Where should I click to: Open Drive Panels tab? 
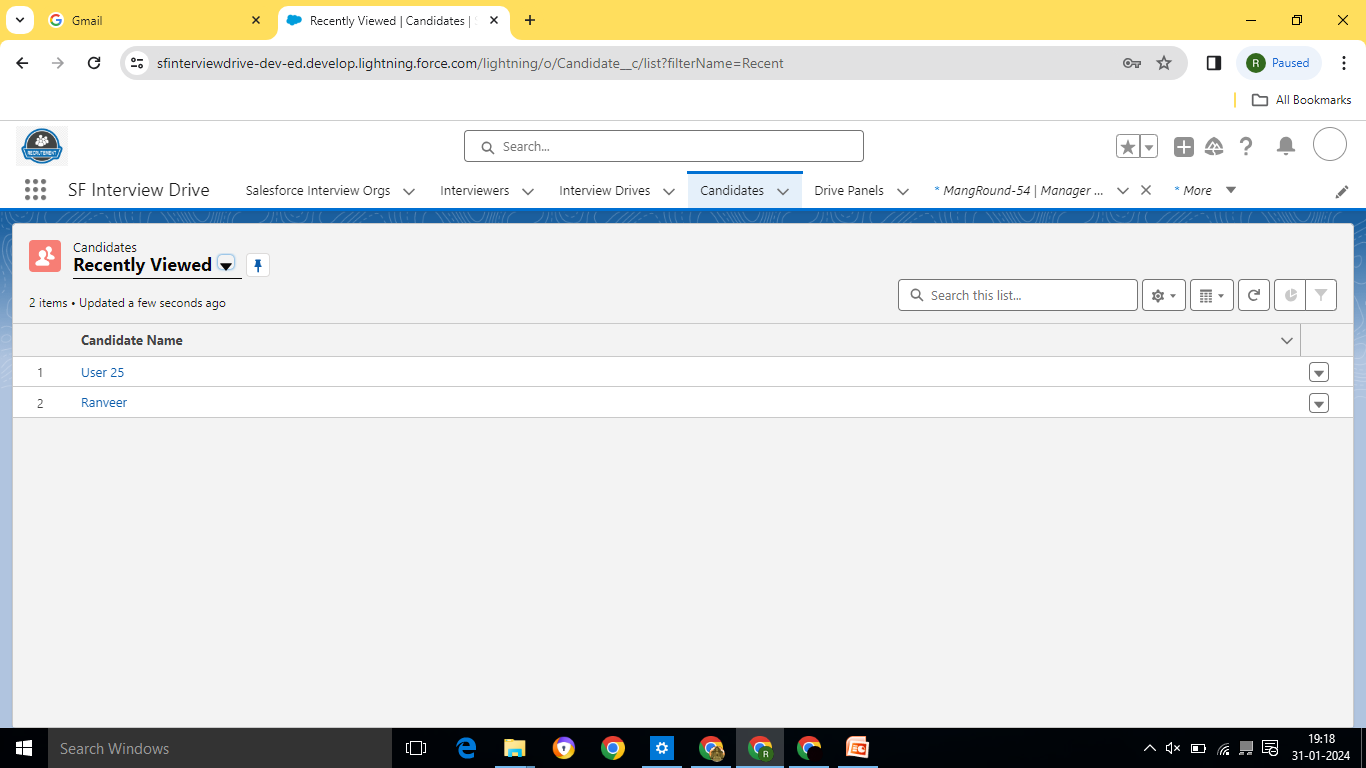(x=849, y=190)
